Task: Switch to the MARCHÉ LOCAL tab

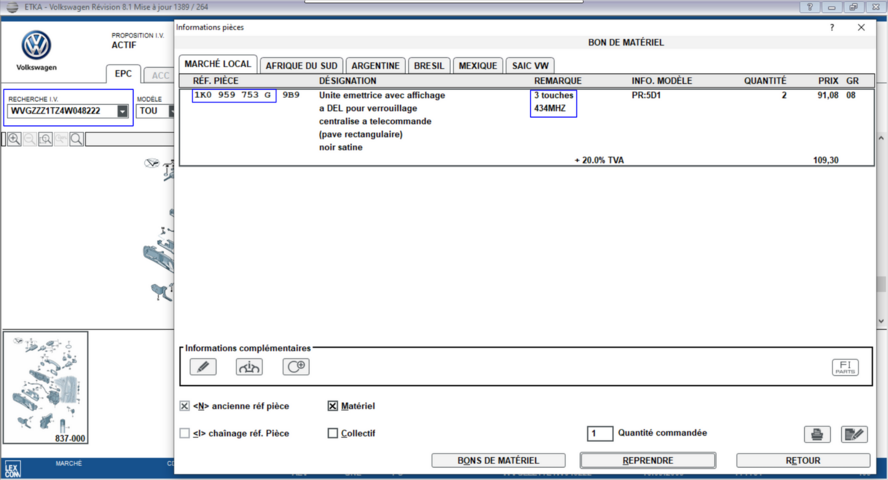Action: pos(218,64)
